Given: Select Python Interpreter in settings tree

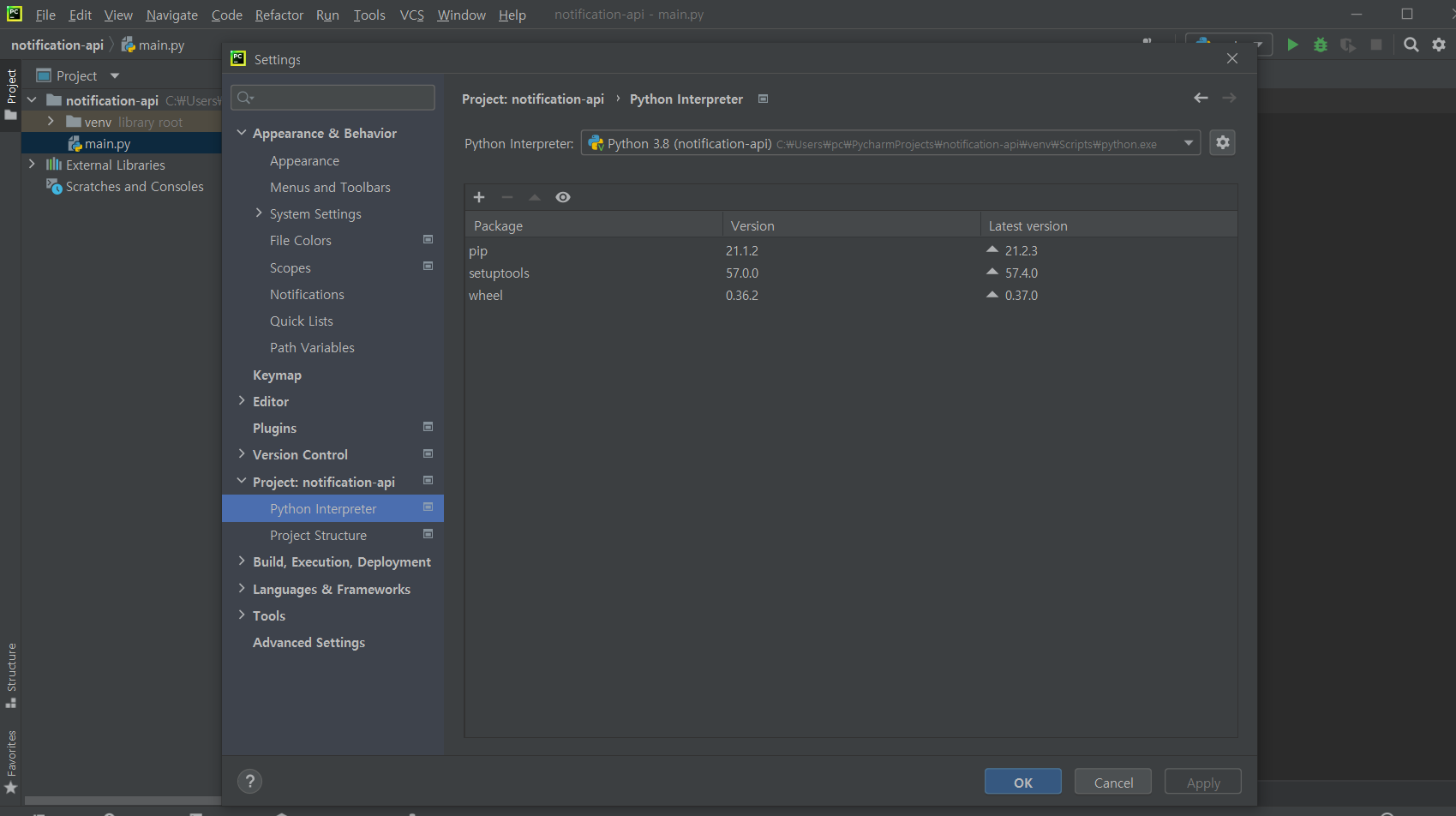Looking at the screenshot, I should click(333, 508).
